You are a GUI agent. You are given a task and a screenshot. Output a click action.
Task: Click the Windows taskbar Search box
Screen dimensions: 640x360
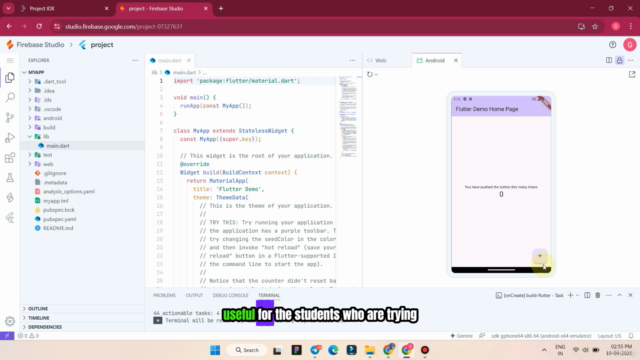click(247, 350)
